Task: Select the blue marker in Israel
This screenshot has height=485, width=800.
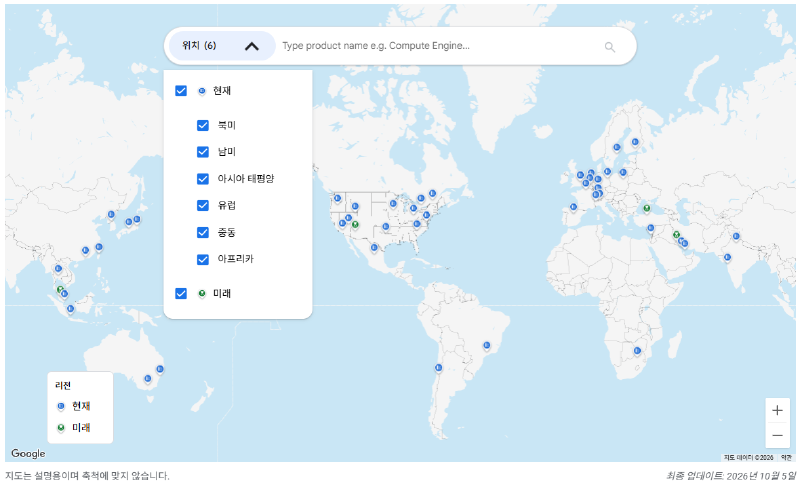Action: 651,228
